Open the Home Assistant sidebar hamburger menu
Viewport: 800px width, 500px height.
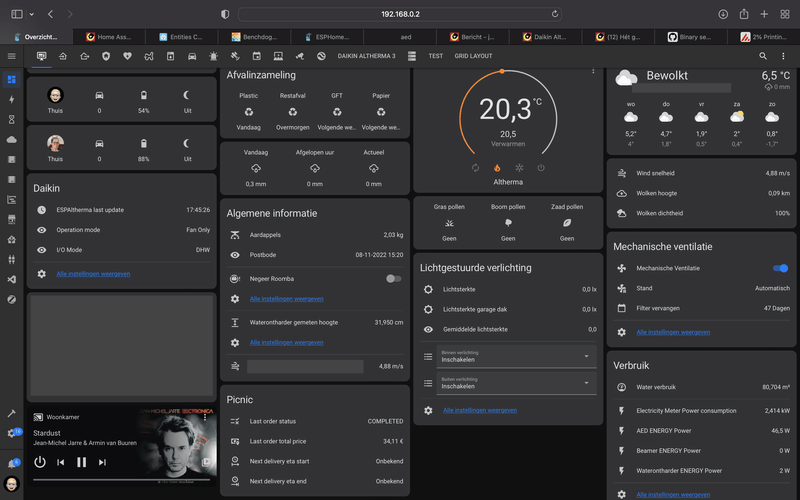(x=11, y=56)
